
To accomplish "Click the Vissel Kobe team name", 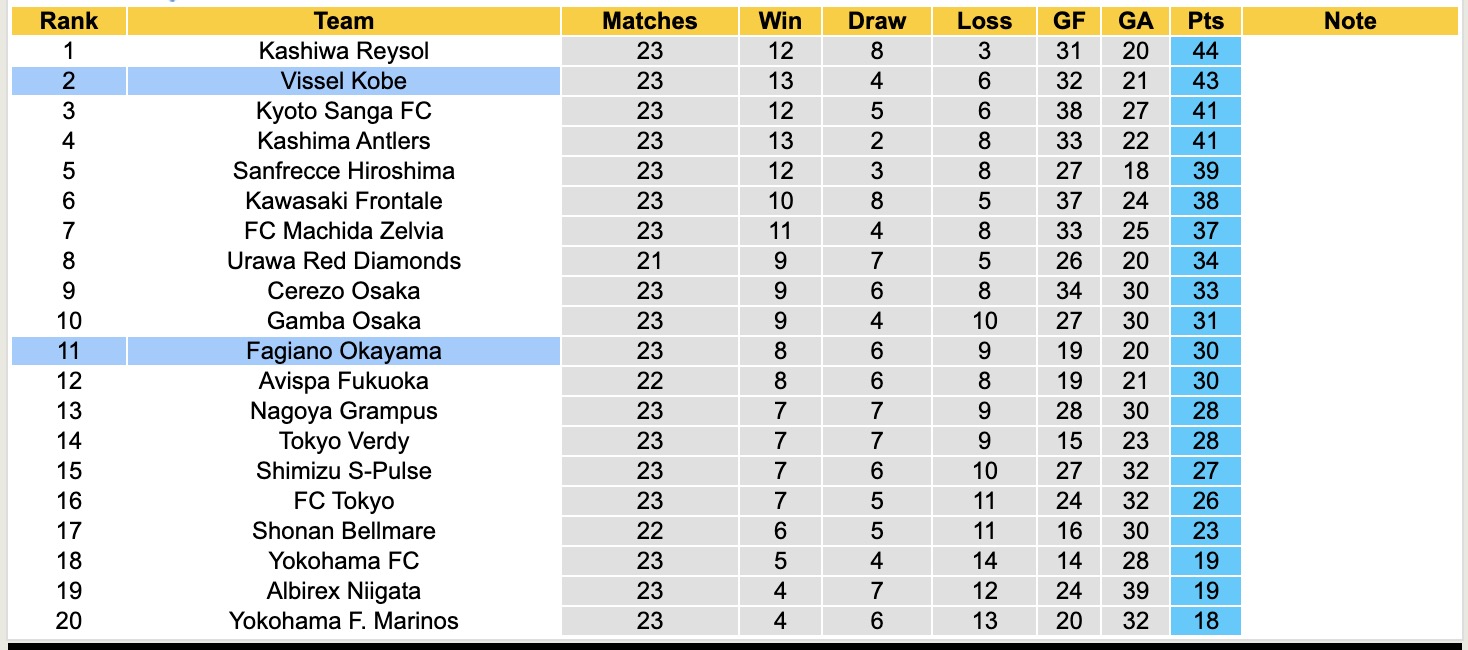I will [x=343, y=81].
